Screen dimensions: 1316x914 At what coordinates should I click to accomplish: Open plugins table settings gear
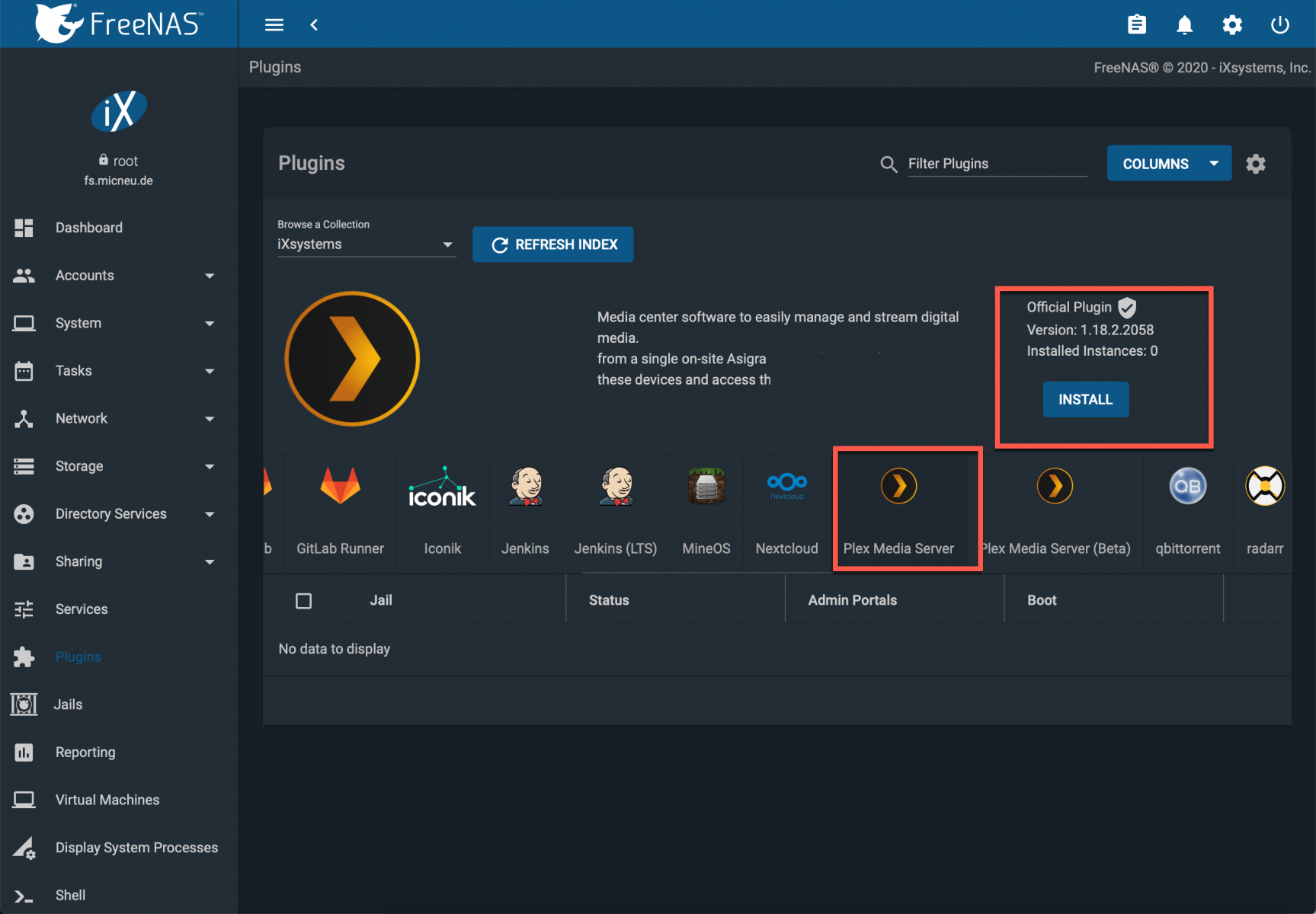1256,164
